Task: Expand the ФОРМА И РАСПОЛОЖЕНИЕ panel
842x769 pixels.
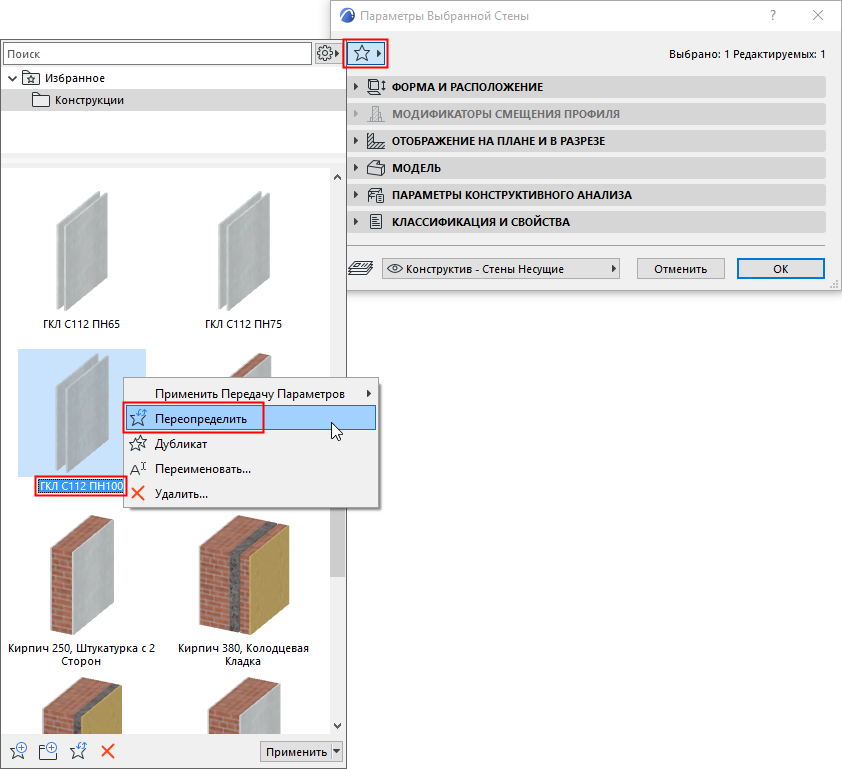Action: coord(359,87)
